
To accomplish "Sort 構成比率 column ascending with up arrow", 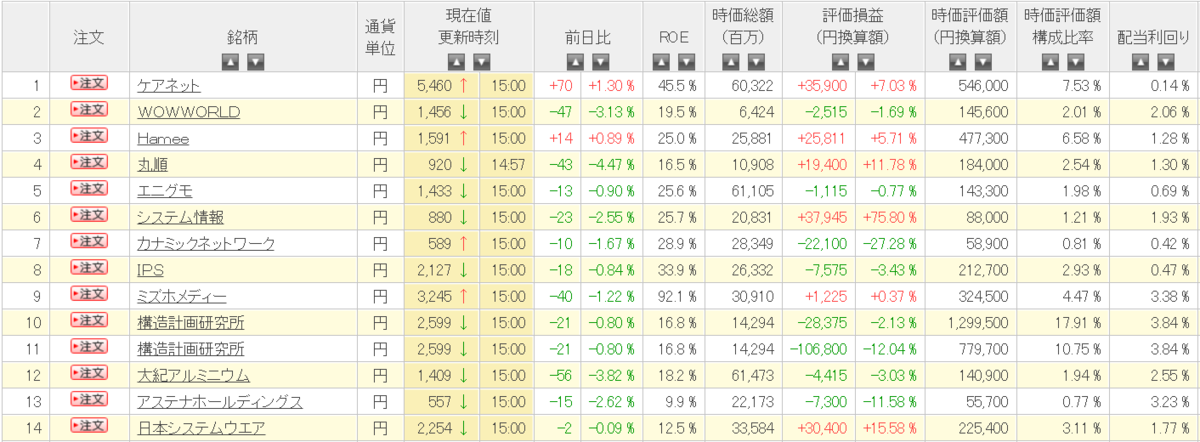I will 1049,62.
